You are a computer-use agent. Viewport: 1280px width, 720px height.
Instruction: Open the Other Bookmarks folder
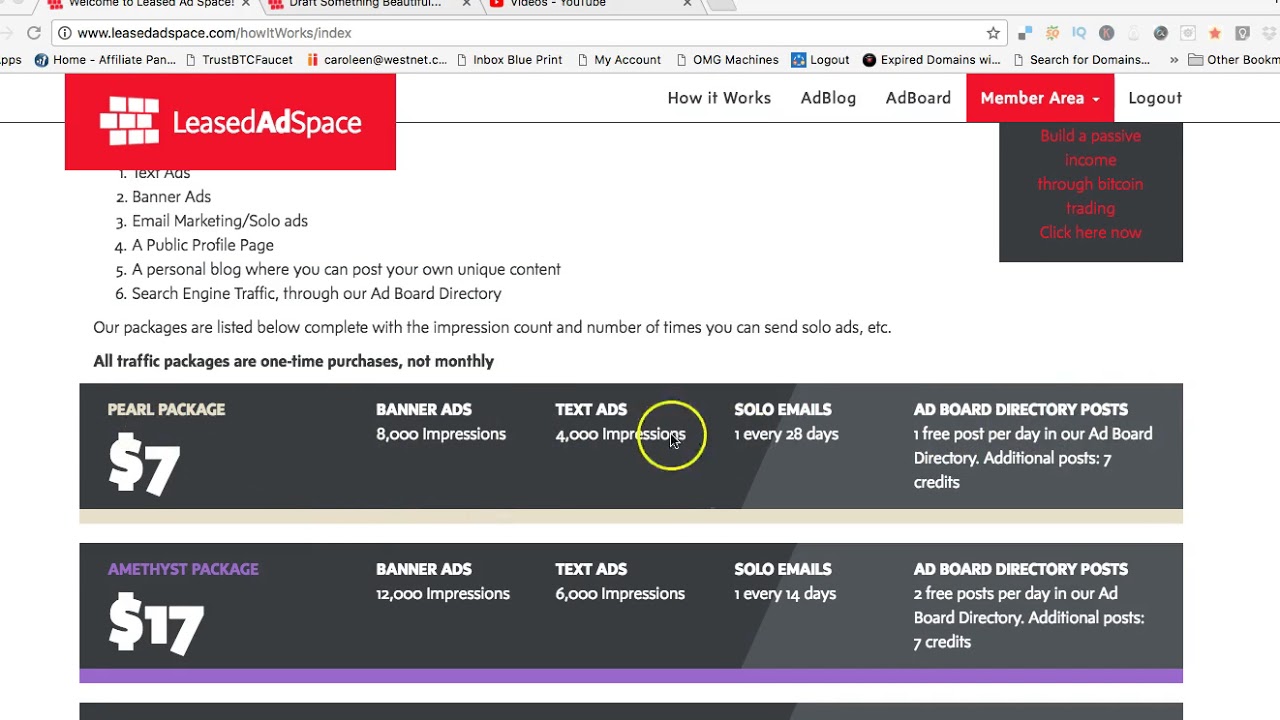[x=1233, y=60]
